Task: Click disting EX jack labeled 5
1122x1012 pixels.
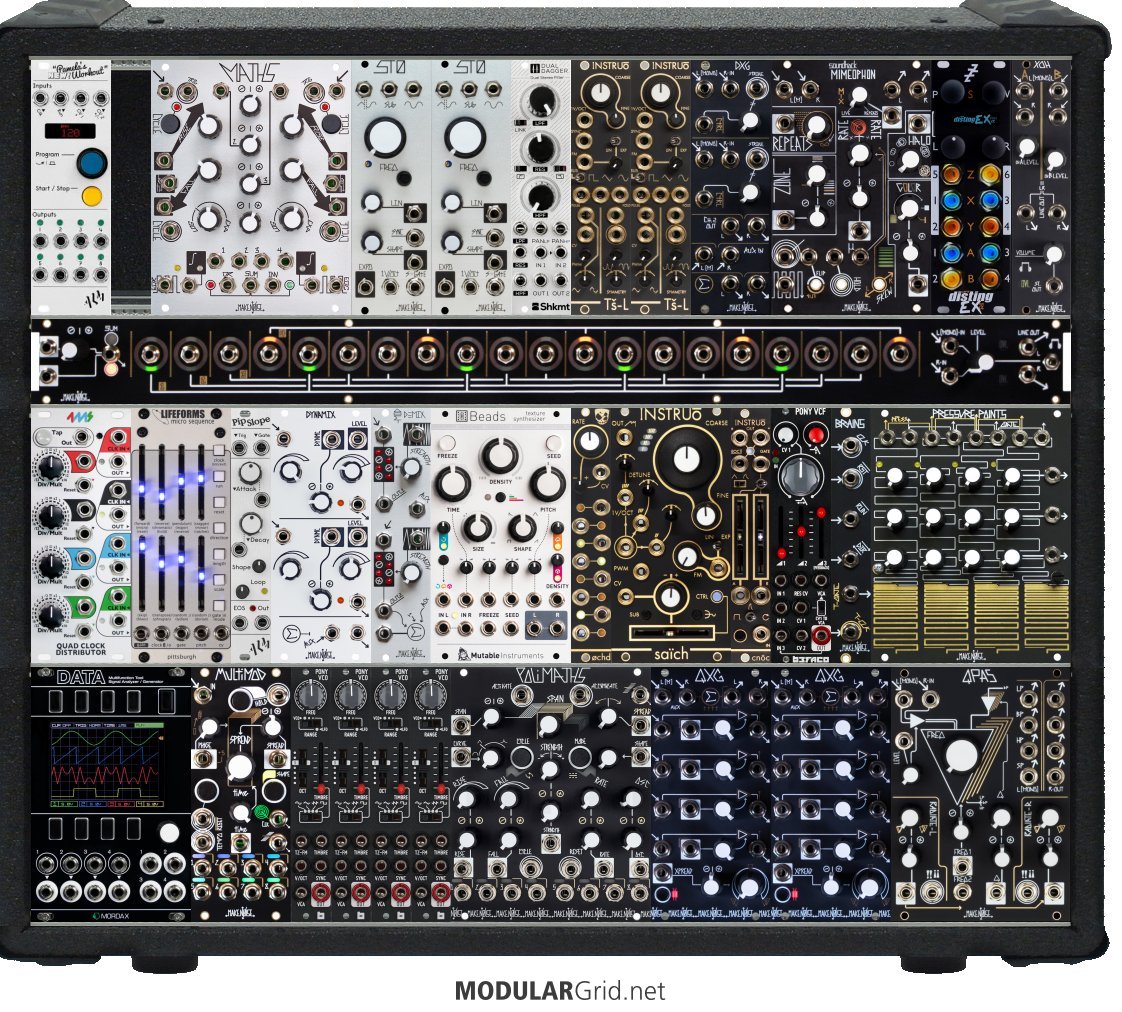Action: pos(951,175)
